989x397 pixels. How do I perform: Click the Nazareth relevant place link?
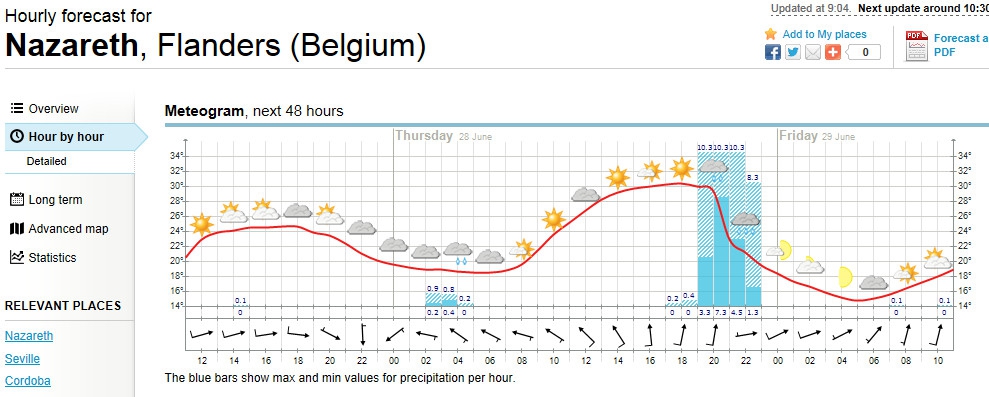29,336
